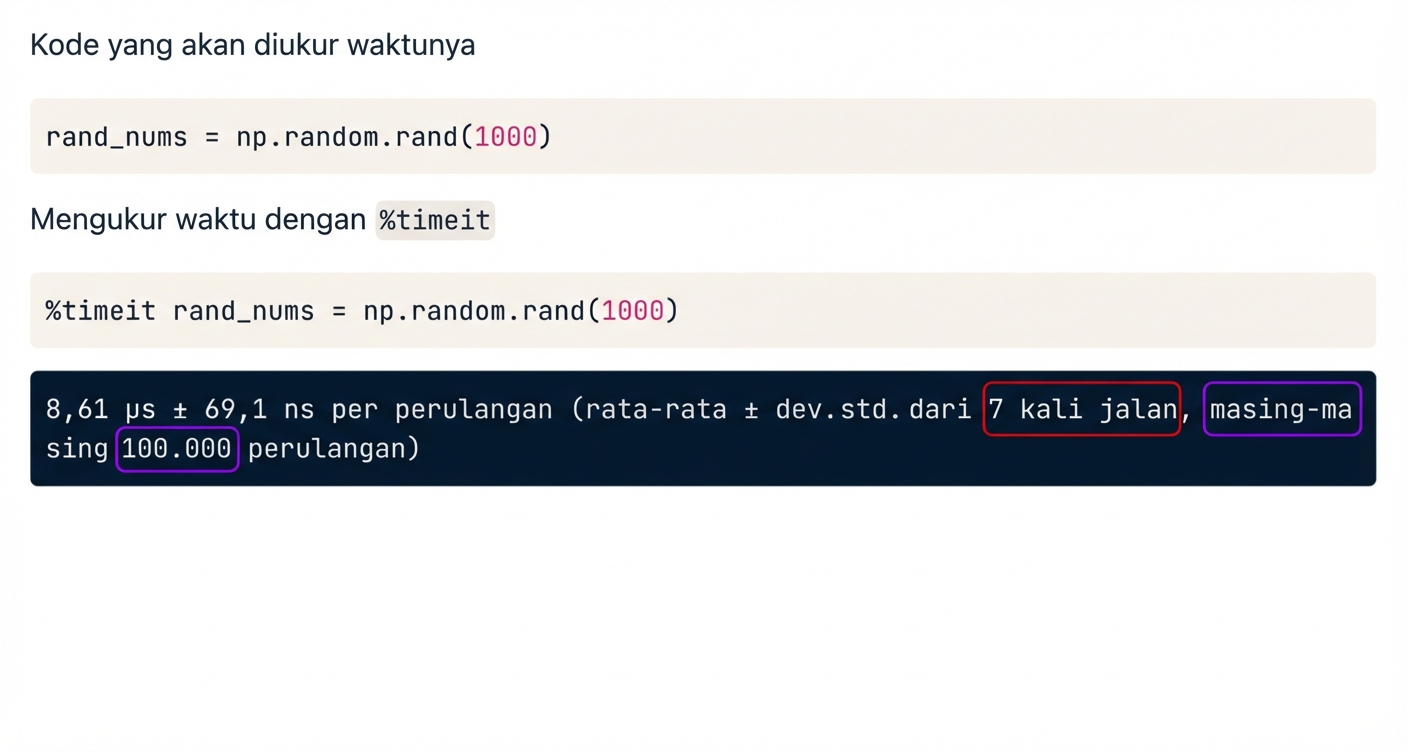Click the purple-boxed number '100.000'
This screenshot has width=1408, height=752.
click(176, 449)
